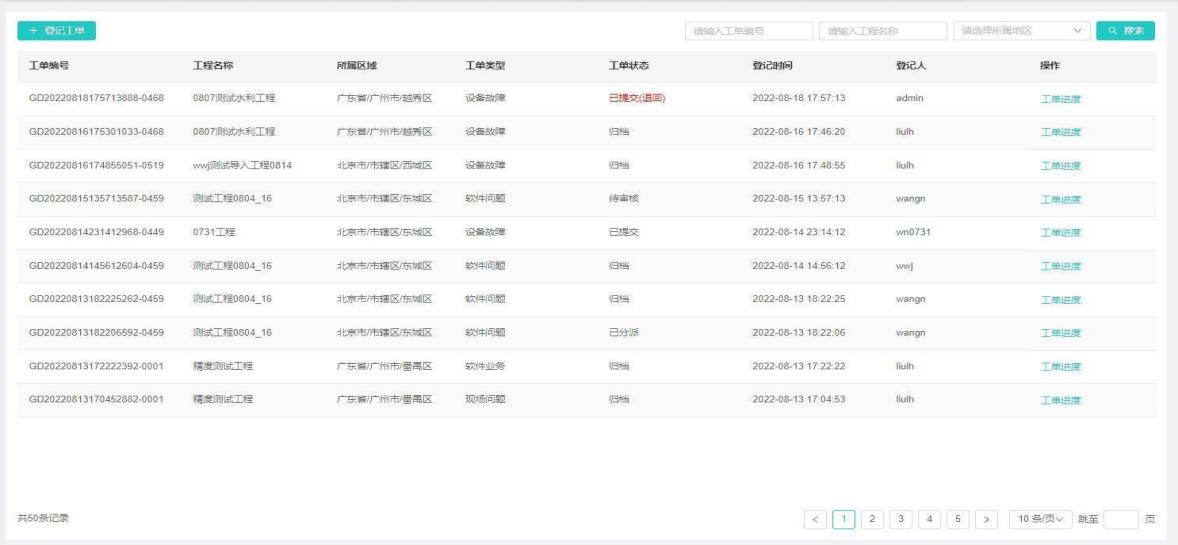Click the 跳至 page number input box
This screenshot has width=1178, height=545.
coord(1120,518)
